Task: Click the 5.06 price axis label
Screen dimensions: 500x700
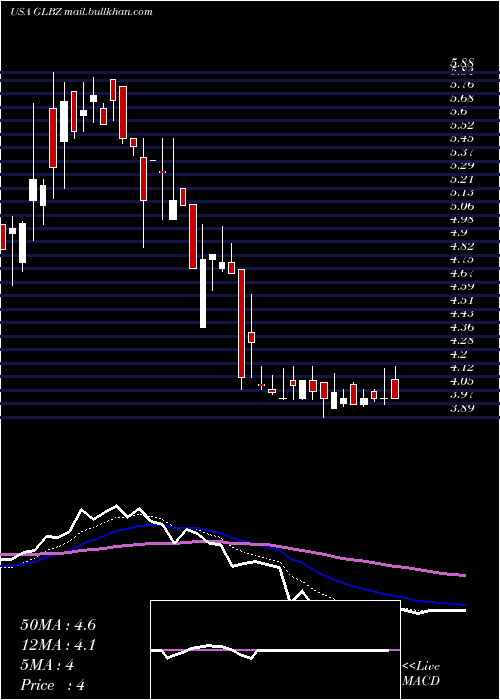Action: point(462,206)
